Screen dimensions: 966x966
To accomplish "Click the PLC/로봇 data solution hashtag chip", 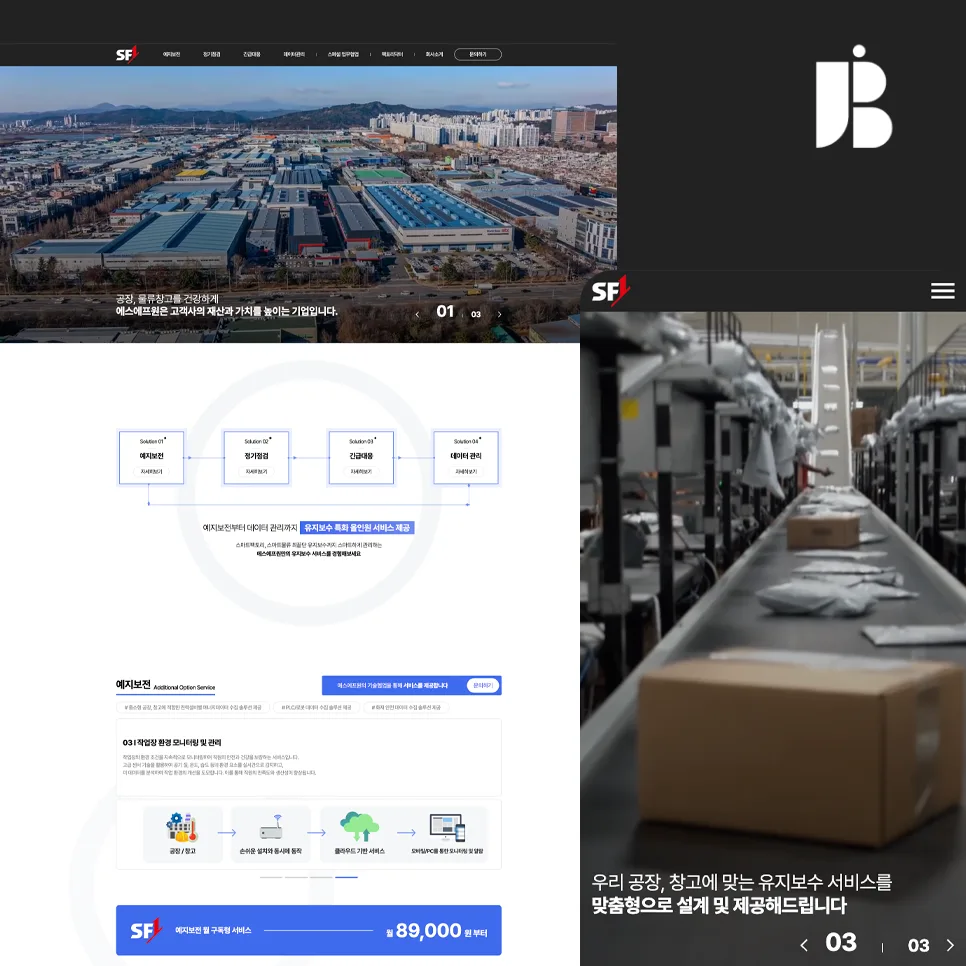I will [317, 707].
